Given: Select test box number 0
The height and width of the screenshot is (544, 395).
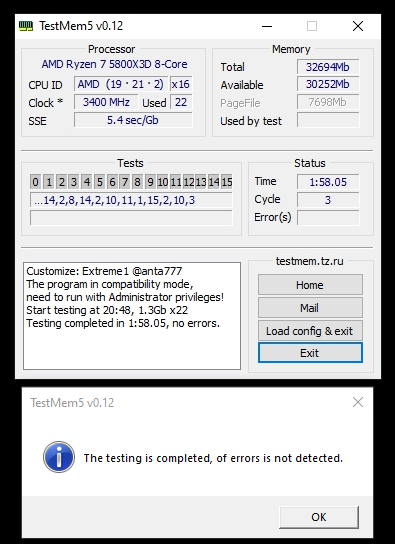Looking at the screenshot, I should (35, 182).
